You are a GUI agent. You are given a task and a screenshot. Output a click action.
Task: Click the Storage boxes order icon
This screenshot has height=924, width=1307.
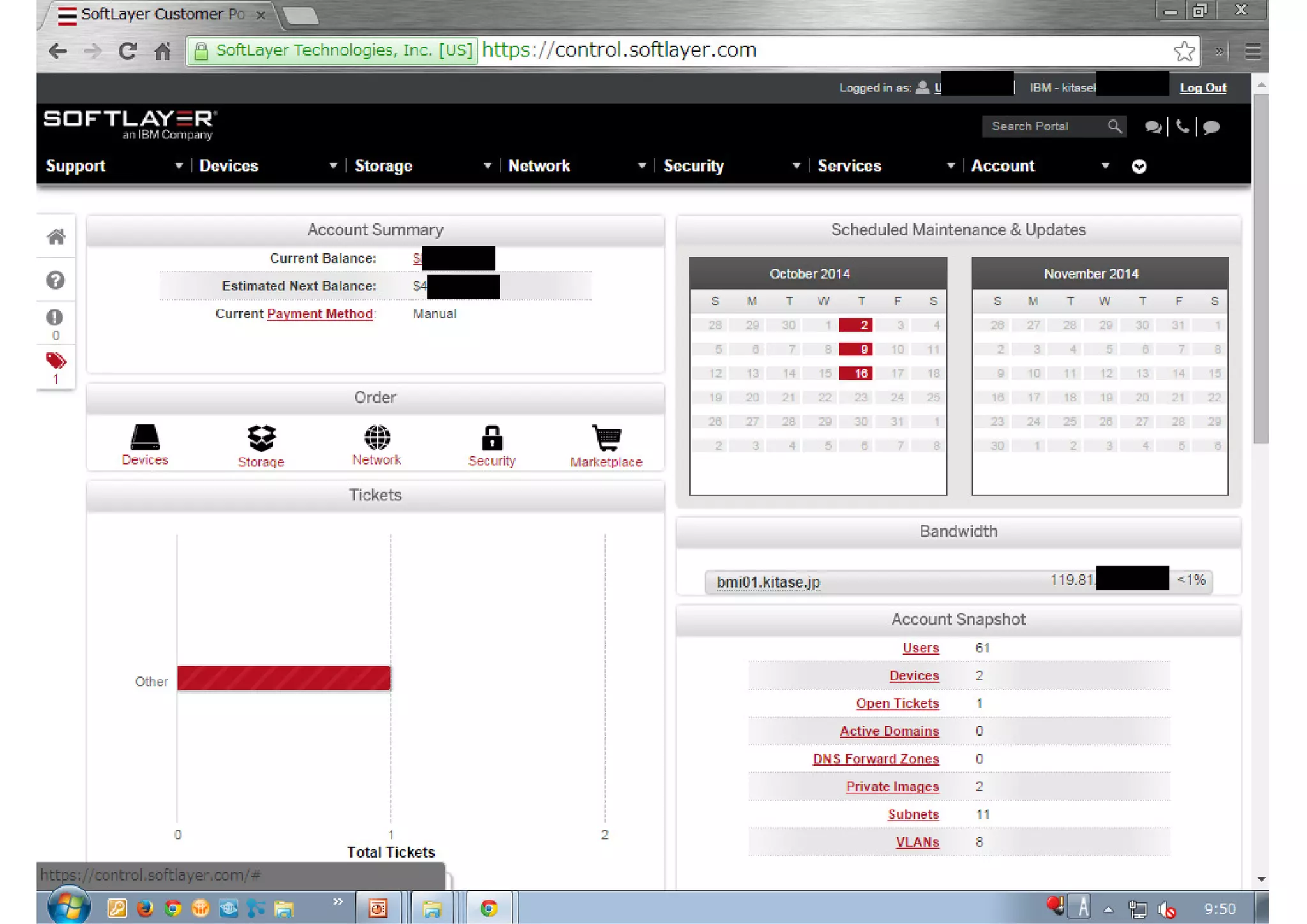pyautogui.click(x=261, y=438)
